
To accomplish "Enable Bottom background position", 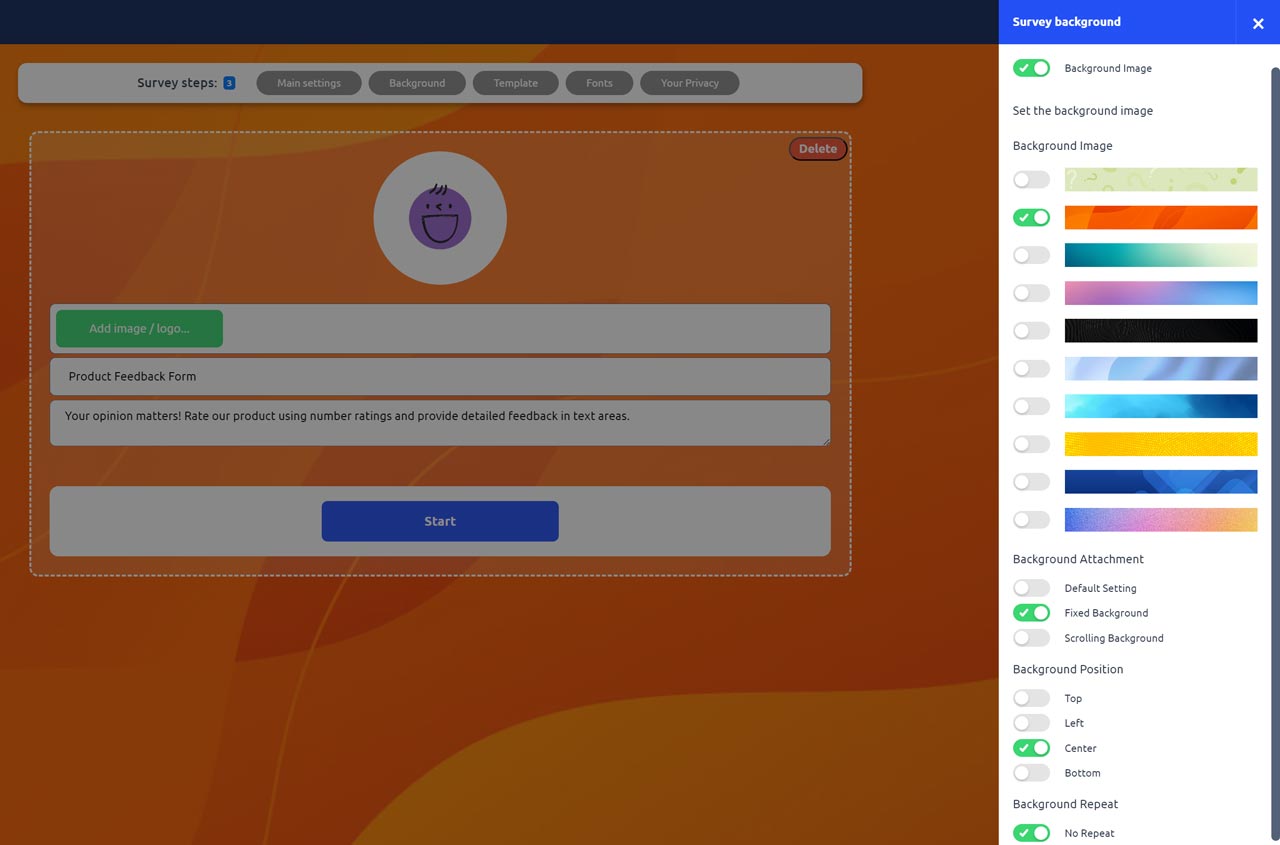I will click(x=1031, y=772).
